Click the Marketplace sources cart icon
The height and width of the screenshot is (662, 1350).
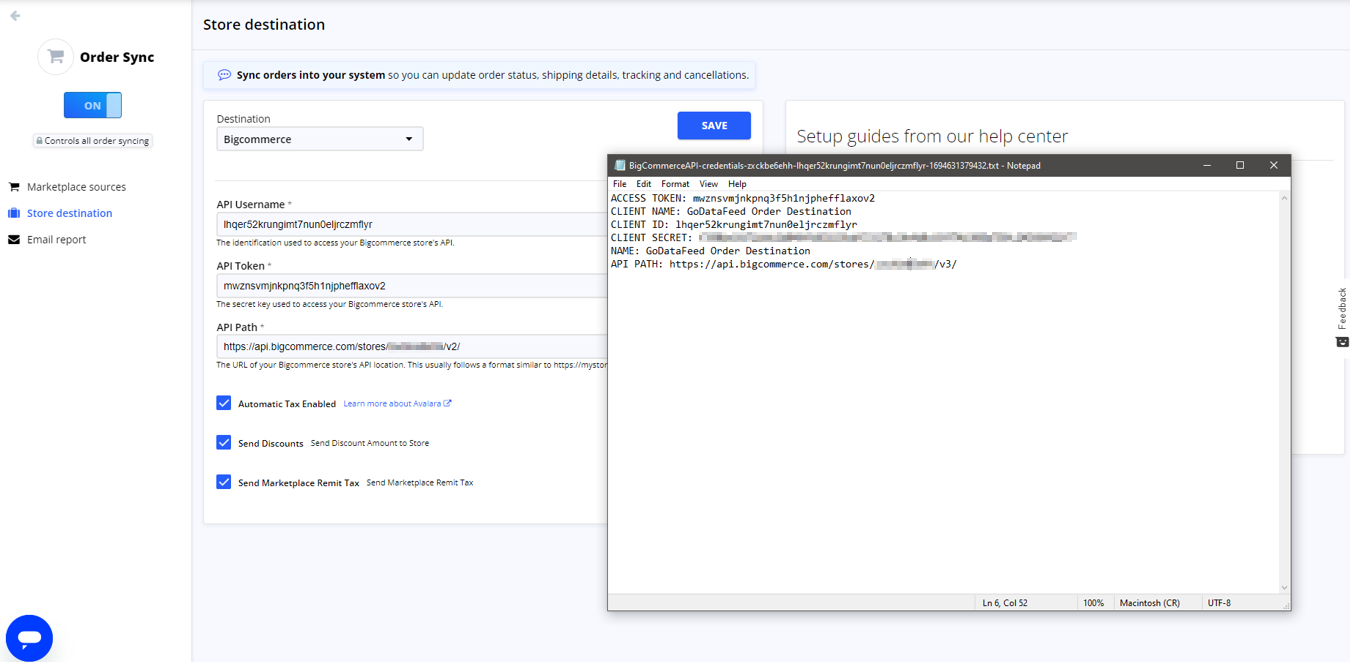(x=14, y=187)
